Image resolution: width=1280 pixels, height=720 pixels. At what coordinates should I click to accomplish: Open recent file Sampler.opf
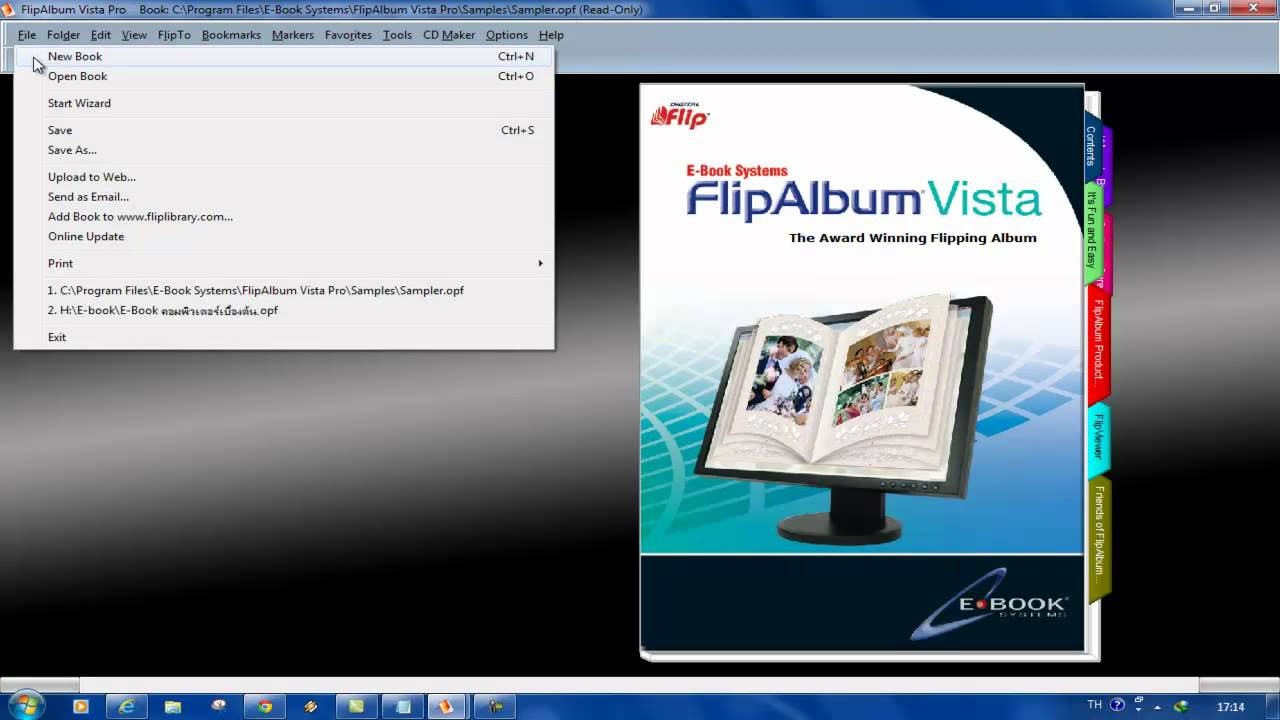tap(284, 291)
